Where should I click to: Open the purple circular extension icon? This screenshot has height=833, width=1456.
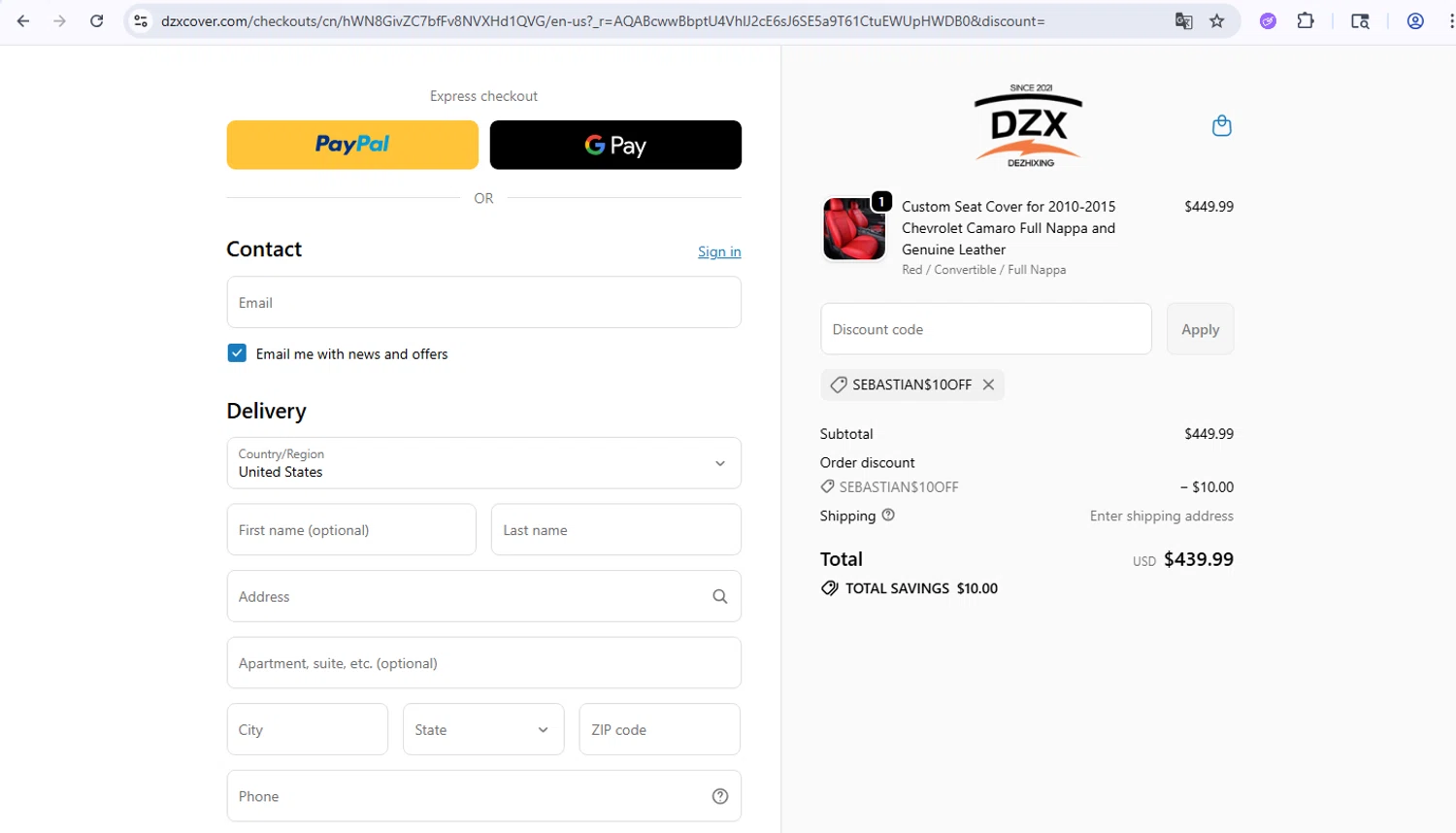click(x=1268, y=20)
